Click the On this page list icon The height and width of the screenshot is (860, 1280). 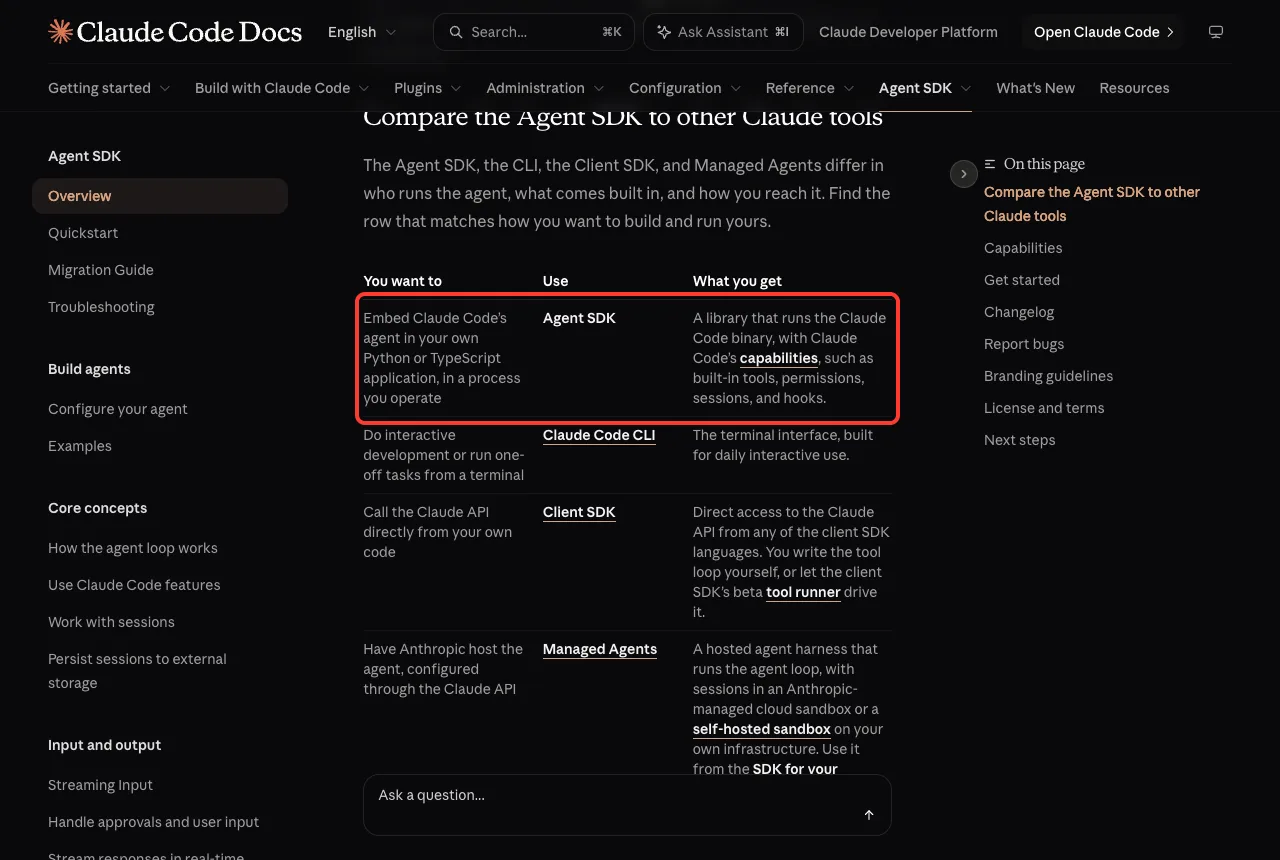coord(990,164)
